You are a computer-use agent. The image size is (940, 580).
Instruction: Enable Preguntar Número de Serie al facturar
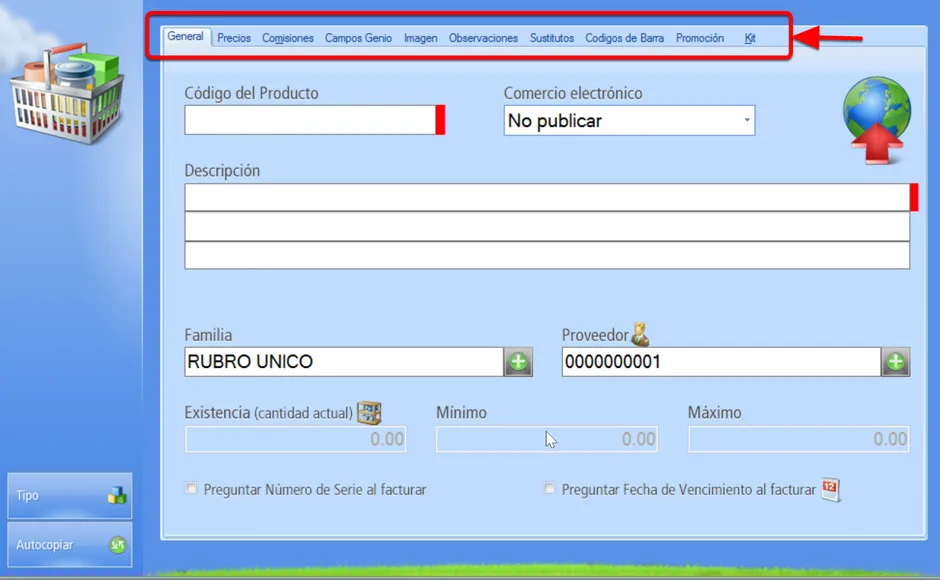191,488
